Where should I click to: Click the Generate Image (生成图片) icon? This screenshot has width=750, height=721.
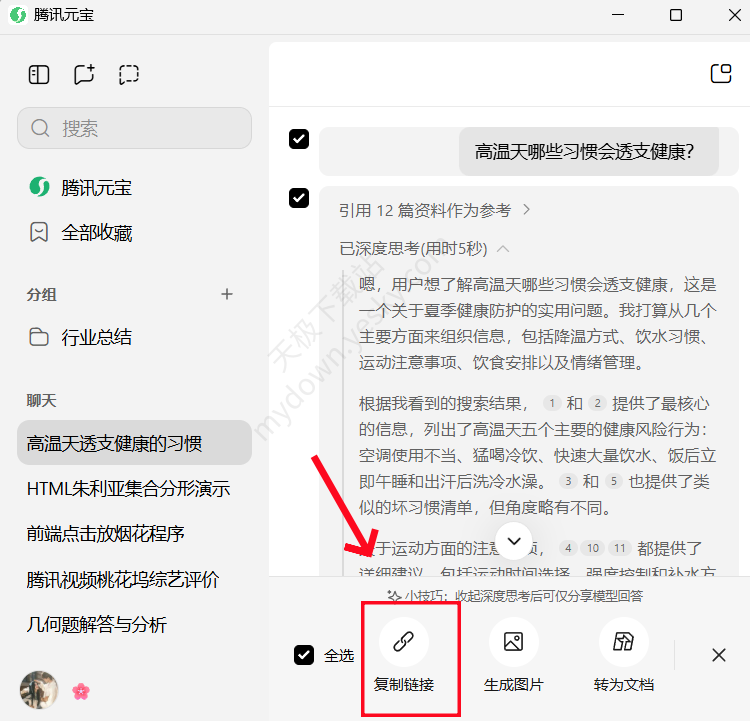click(x=514, y=642)
